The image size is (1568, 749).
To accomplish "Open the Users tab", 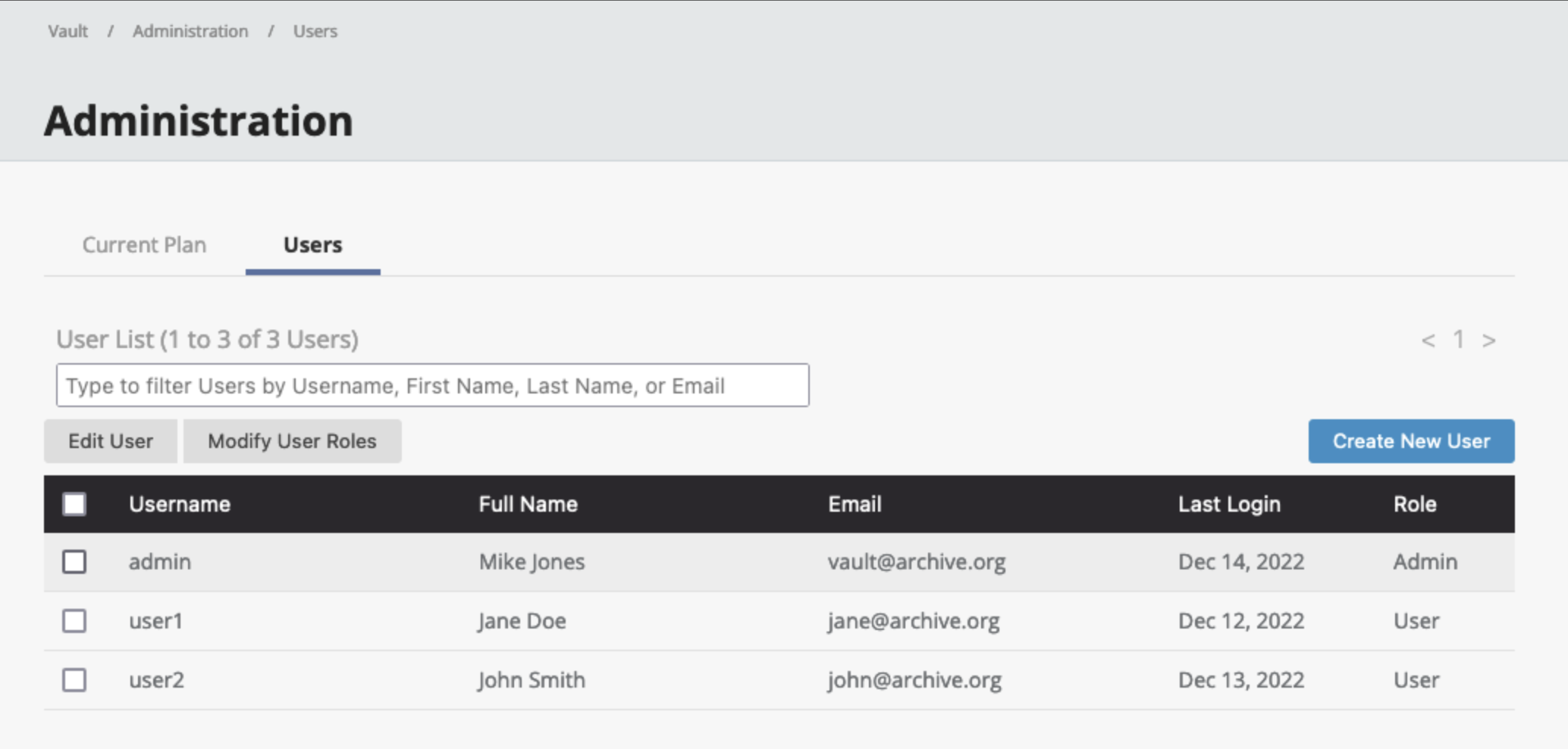I will click(312, 245).
